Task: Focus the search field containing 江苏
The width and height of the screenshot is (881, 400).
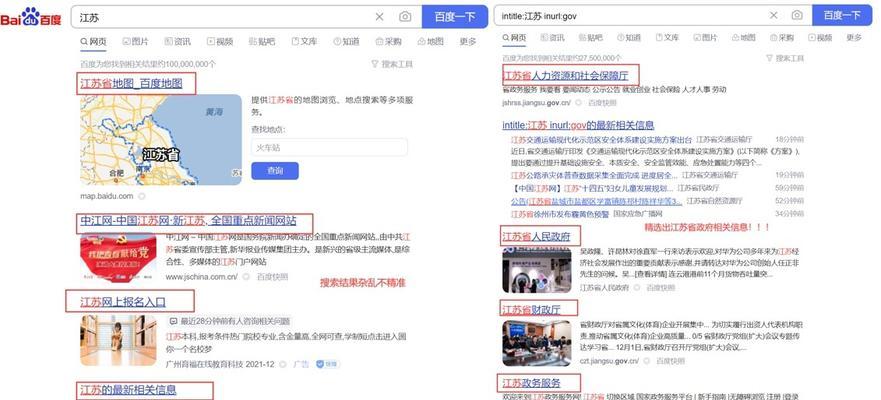Action: [x=225, y=17]
